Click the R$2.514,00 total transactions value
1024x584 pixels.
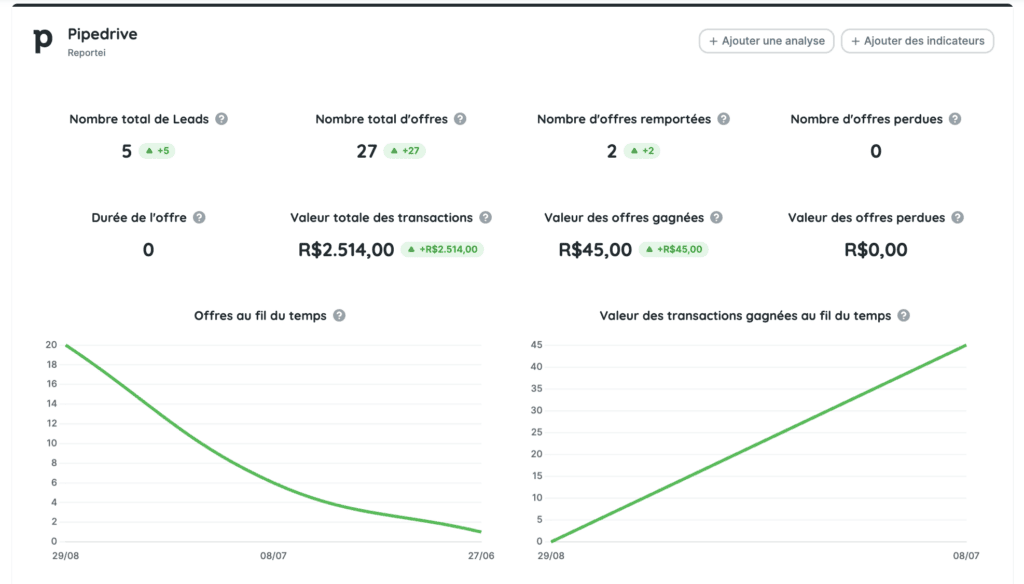346,250
